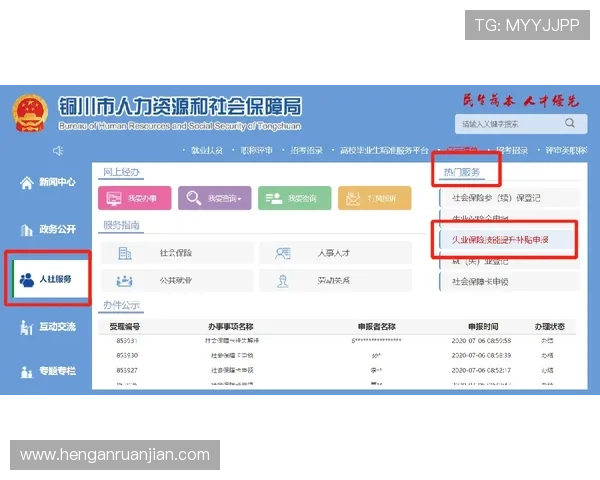Open the 评审类职称 top link
This screenshot has height=480, width=600.
tap(566, 150)
